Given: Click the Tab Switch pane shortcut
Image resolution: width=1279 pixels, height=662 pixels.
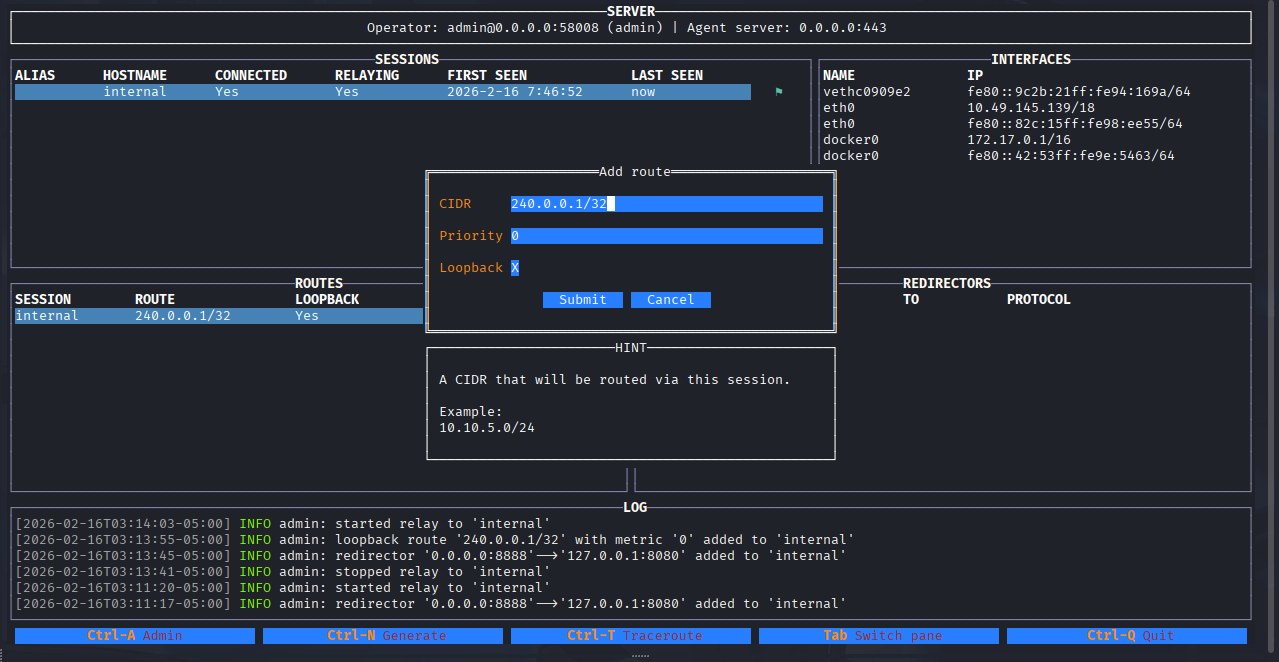Looking at the screenshot, I should pyautogui.click(x=879, y=636).
